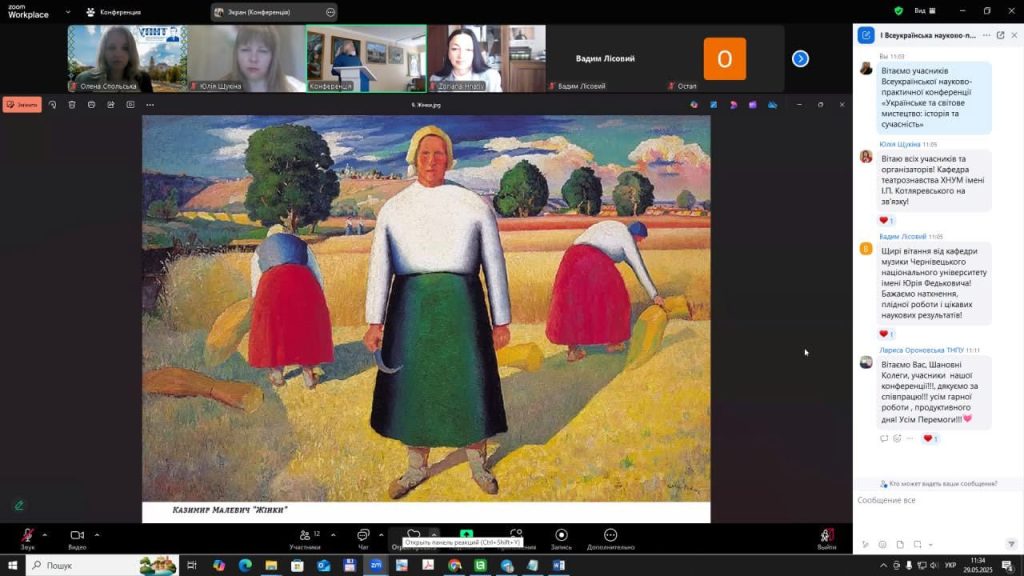The height and width of the screenshot is (576, 1024).
Task: Click the green security shield icon
Action: 899,11
